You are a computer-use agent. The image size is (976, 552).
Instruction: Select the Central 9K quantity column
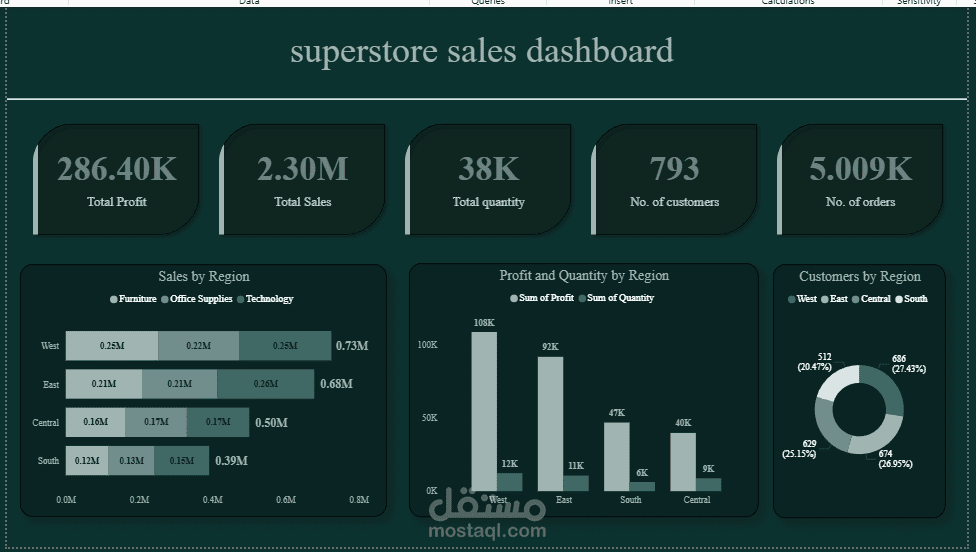709,484
